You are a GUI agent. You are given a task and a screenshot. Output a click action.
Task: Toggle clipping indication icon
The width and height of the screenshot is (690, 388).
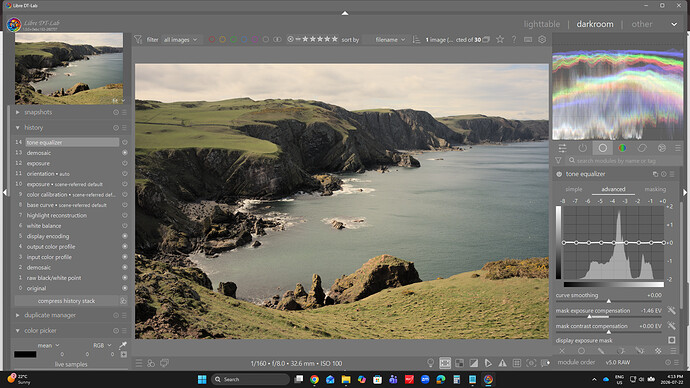[473, 363]
